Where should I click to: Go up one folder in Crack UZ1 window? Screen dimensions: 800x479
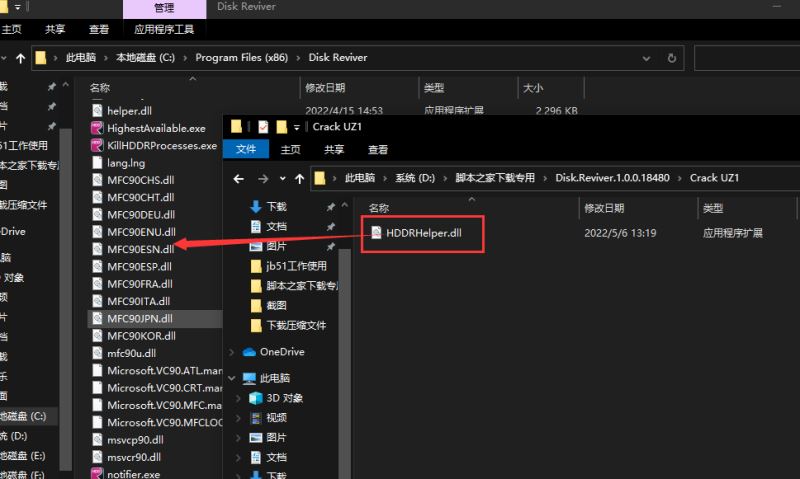coord(299,179)
